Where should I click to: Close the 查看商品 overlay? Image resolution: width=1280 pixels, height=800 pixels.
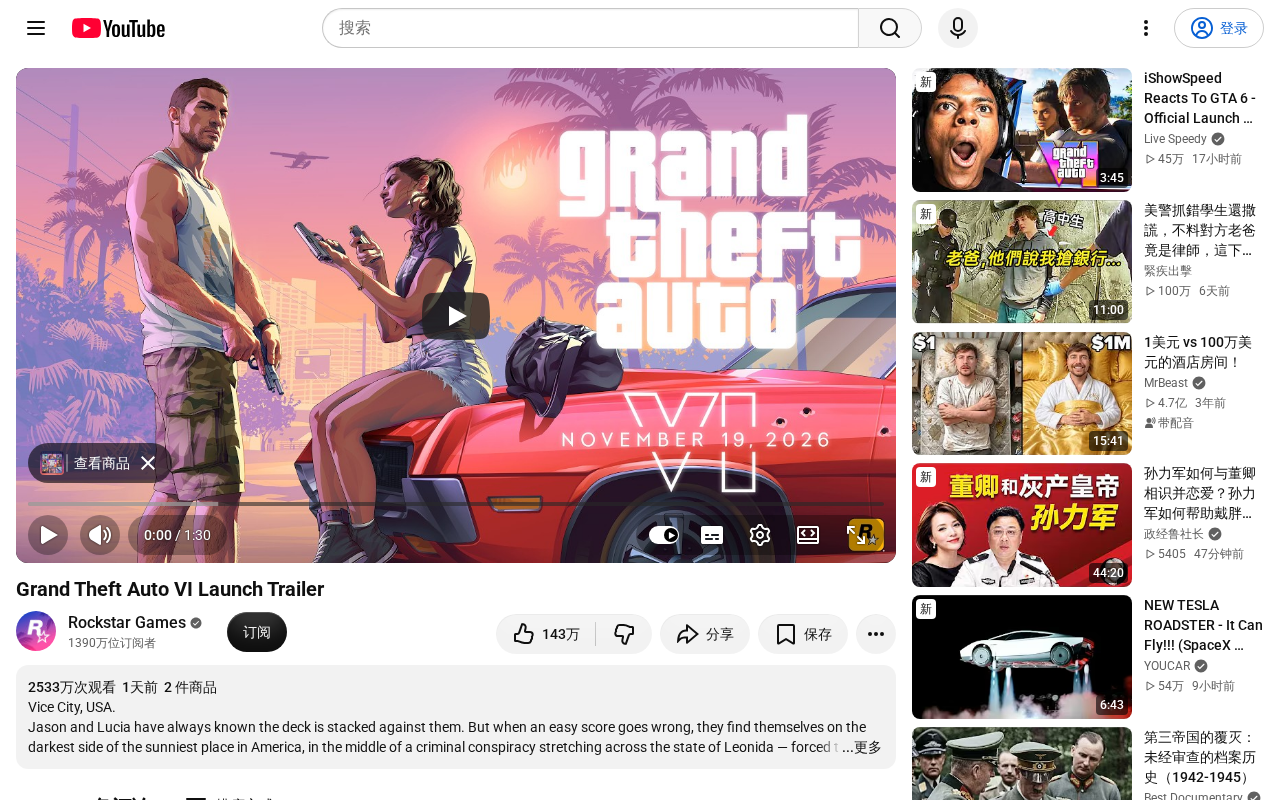click(148, 463)
